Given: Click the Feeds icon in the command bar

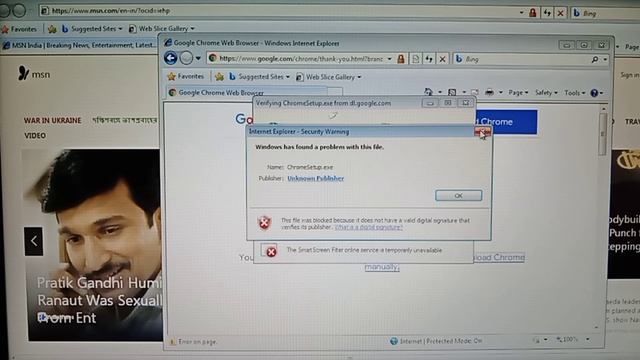Looking at the screenshot, I should tap(452, 93).
